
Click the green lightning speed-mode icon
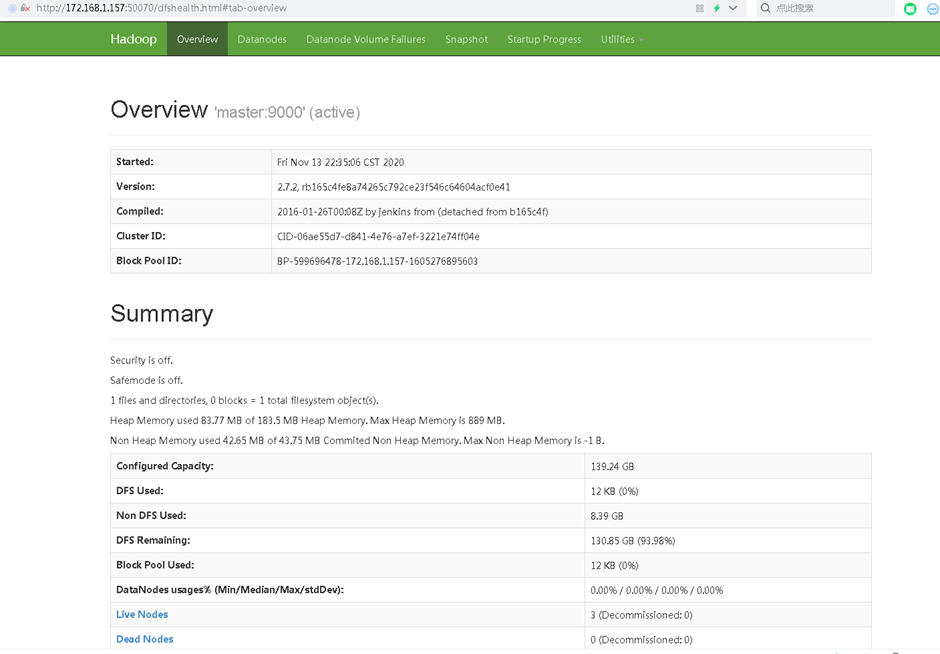[716, 8]
